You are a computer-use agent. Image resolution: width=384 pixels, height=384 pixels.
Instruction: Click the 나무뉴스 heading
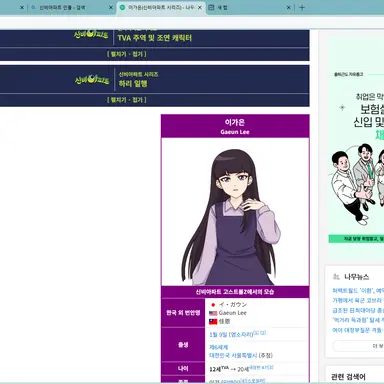coord(356,277)
